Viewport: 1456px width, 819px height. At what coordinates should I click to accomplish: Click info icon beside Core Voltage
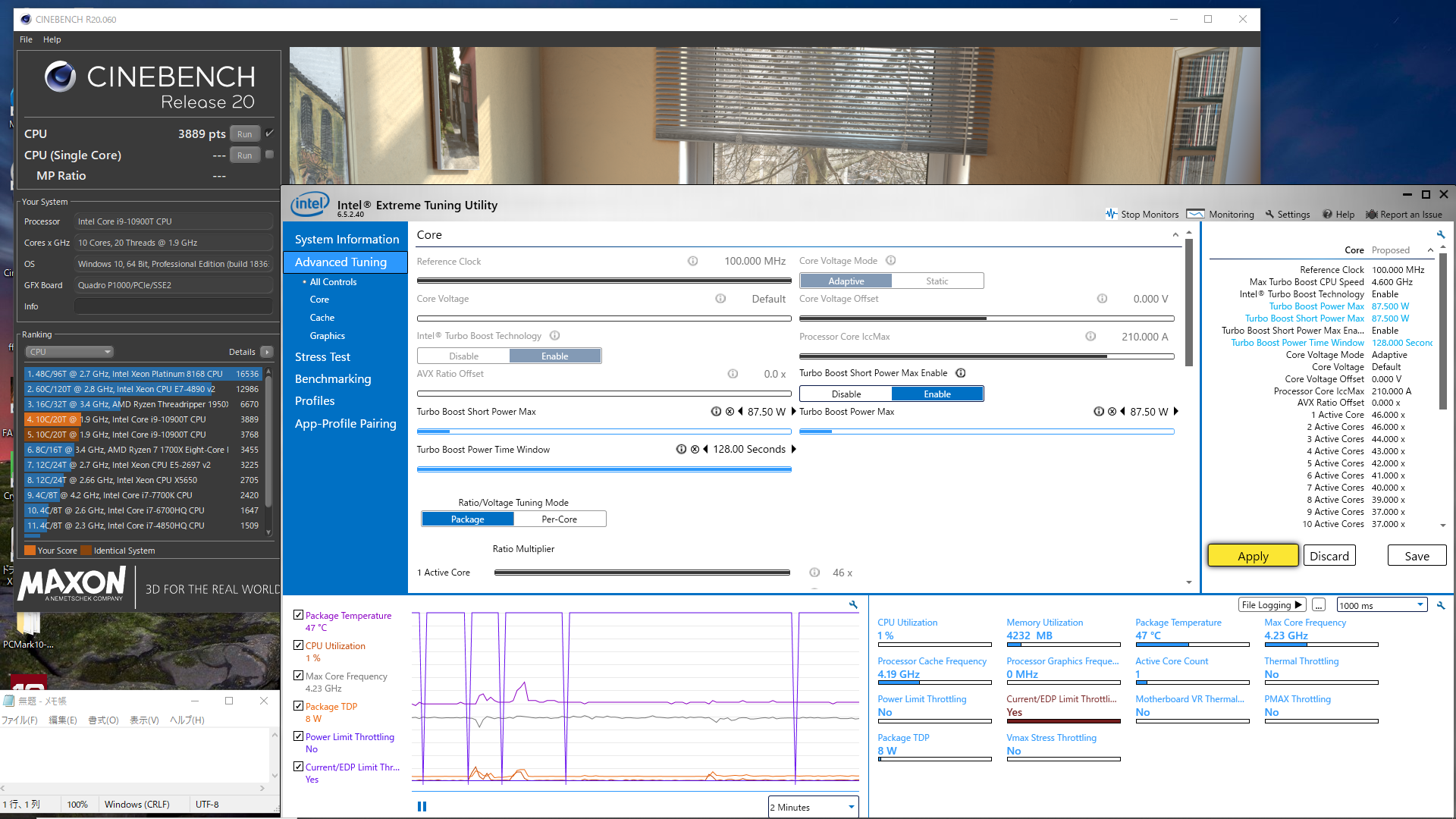pyautogui.click(x=720, y=299)
